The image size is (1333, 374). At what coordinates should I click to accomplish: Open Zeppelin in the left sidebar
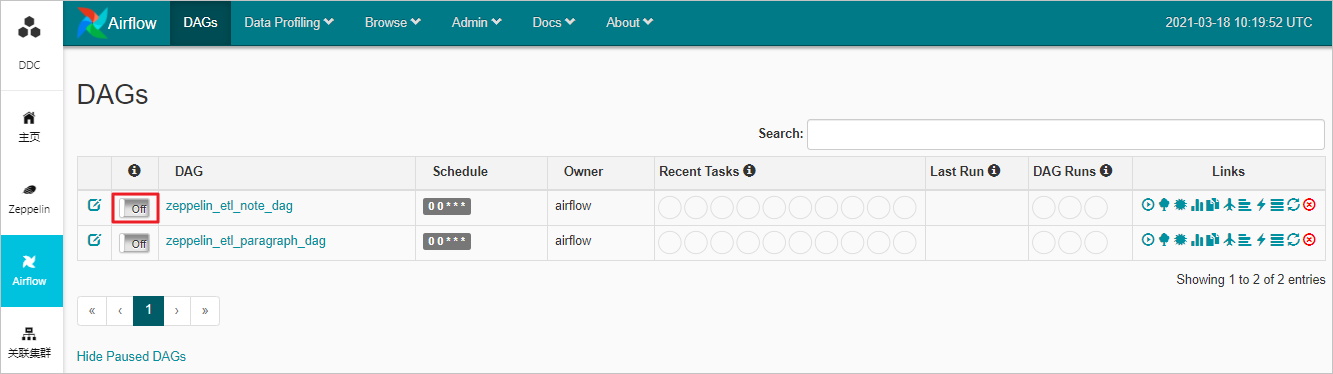click(30, 199)
